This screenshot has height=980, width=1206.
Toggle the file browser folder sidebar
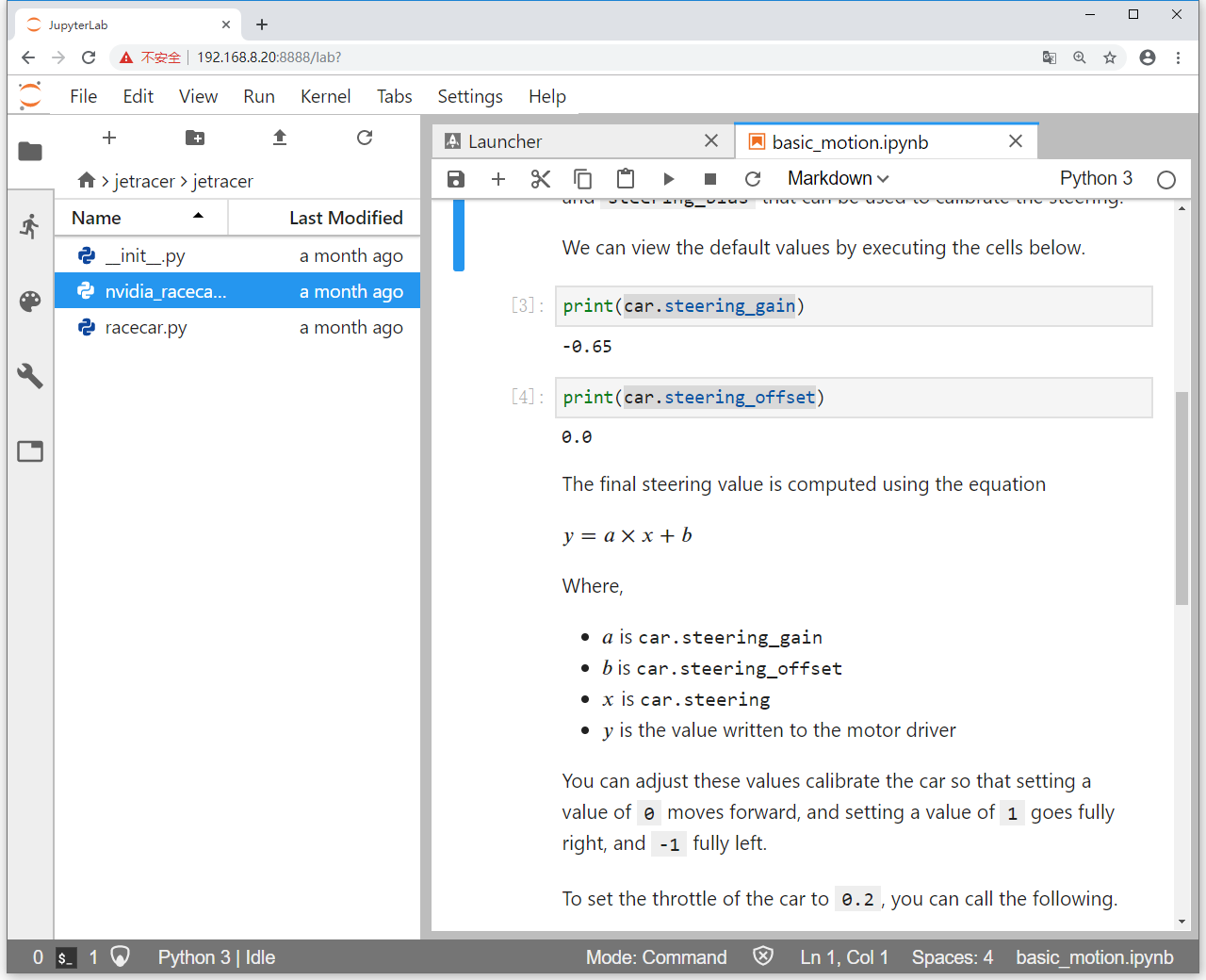[30, 151]
